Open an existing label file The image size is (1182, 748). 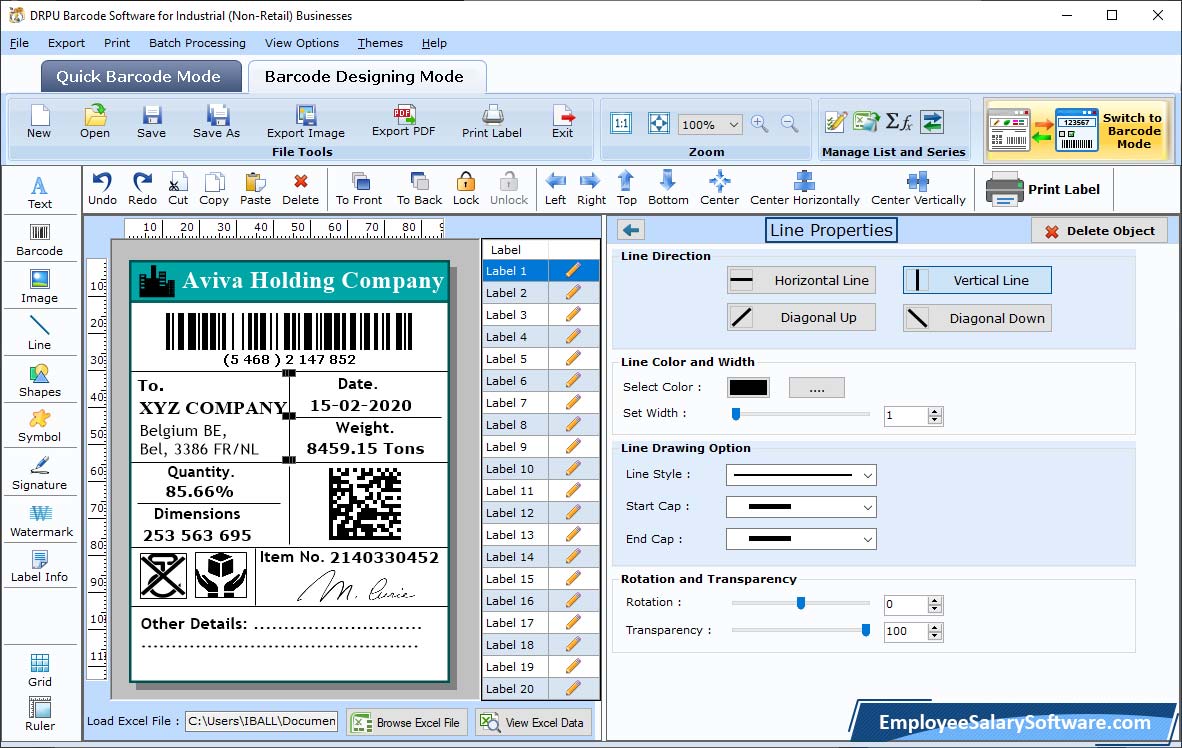tap(95, 122)
